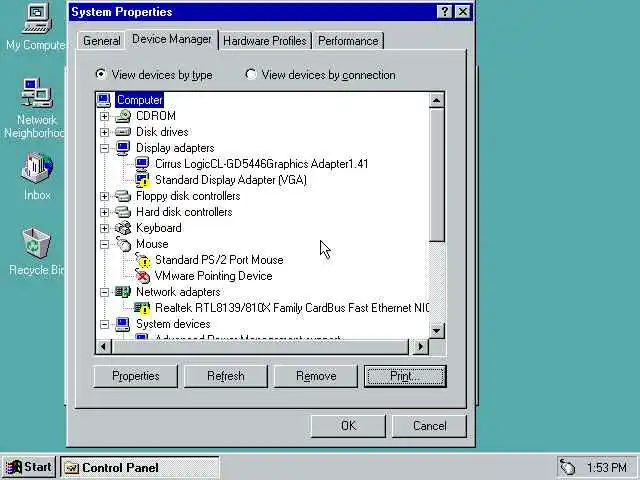Click the mouse icon in system tray

(x=567, y=467)
